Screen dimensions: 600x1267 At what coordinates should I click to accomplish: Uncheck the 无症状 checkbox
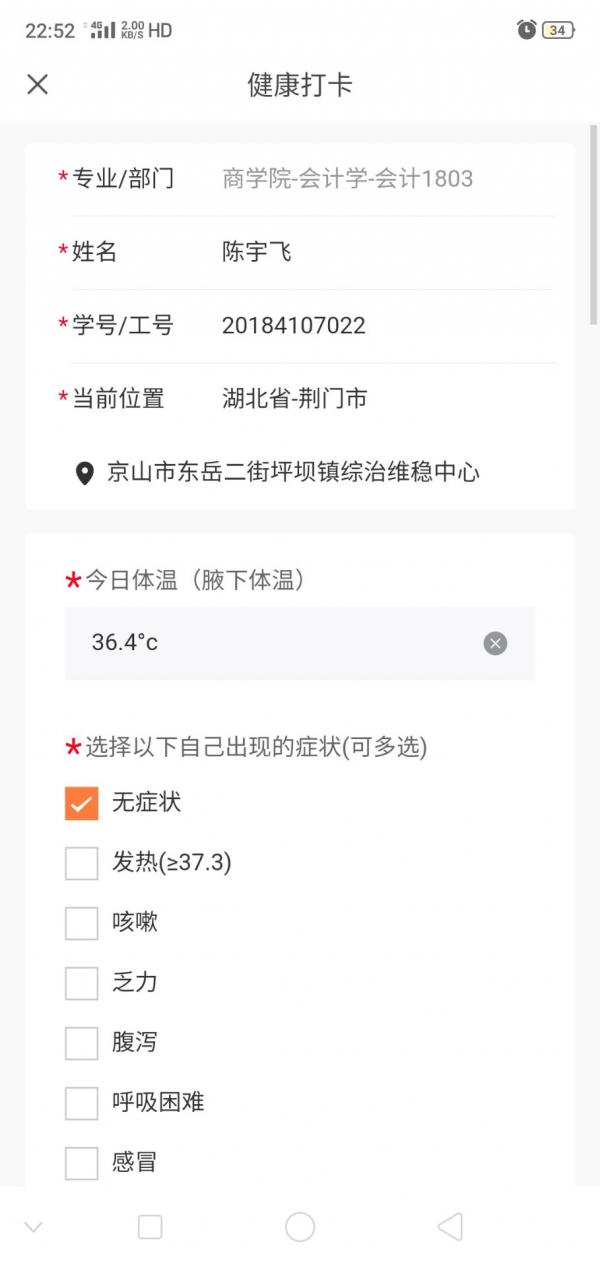point(82,803)
